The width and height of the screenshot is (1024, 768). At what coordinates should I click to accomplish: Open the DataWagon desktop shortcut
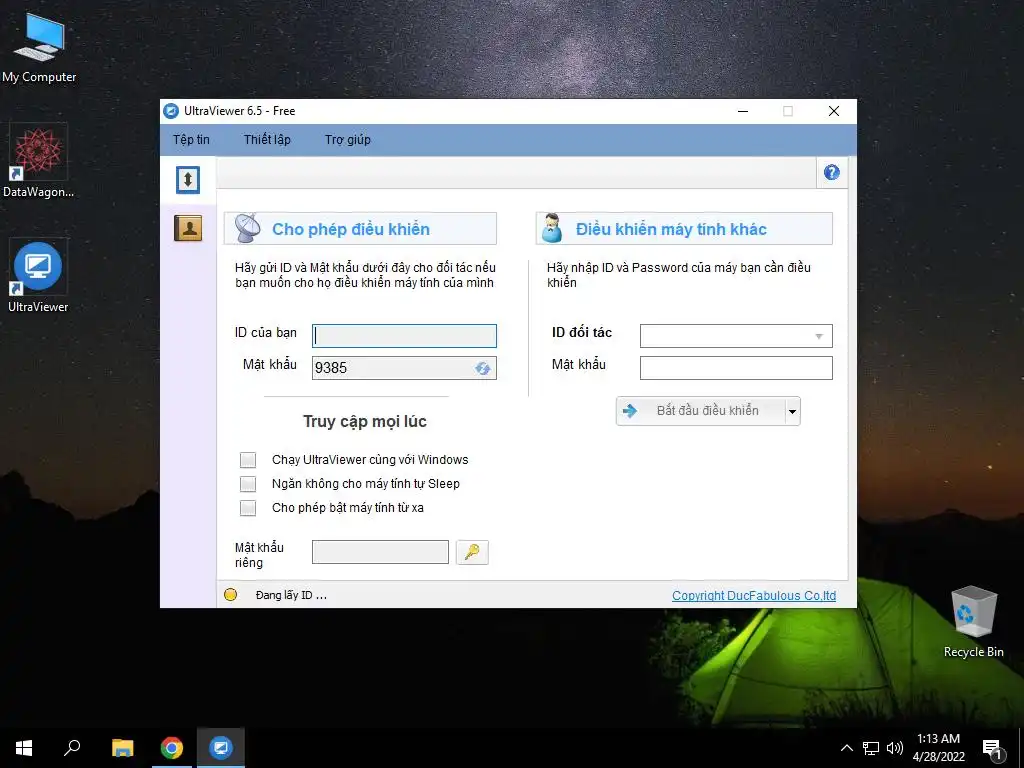coord(39,161)
